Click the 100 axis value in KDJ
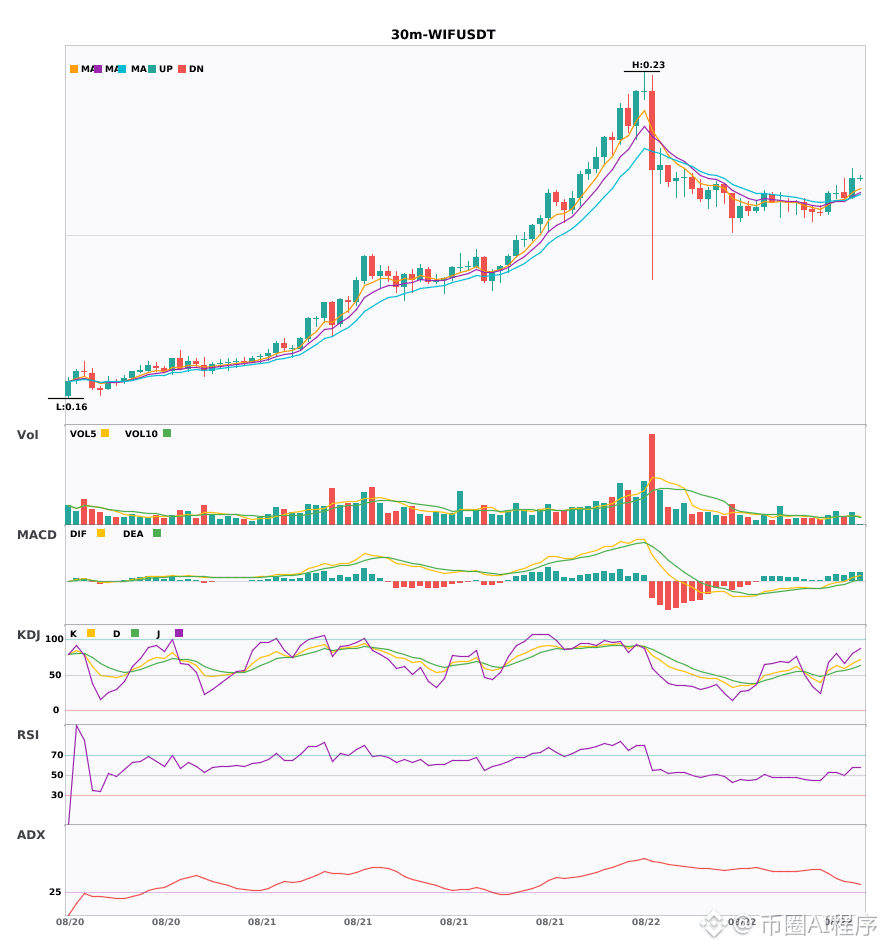 (x=55, y=639)
